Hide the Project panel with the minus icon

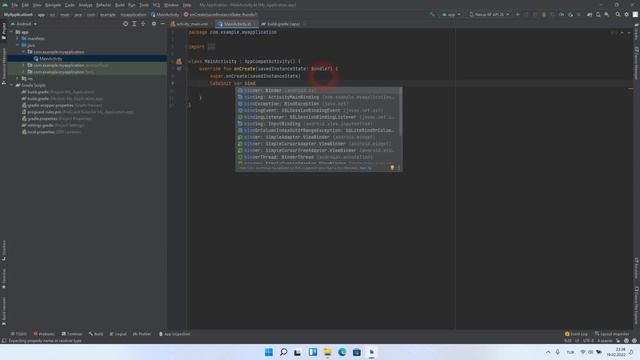pos(162,24)
